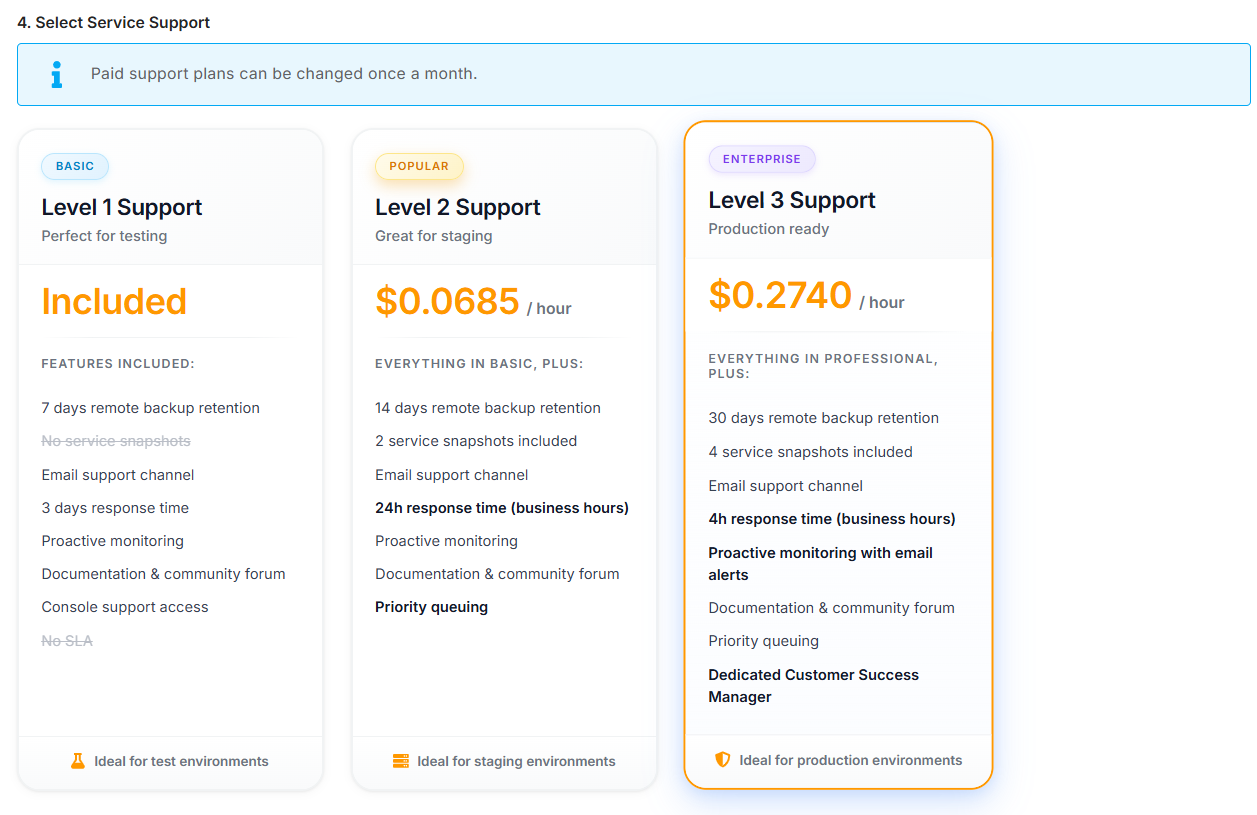
Task: Click the Included price on Level 1
Action: (114, 301)
